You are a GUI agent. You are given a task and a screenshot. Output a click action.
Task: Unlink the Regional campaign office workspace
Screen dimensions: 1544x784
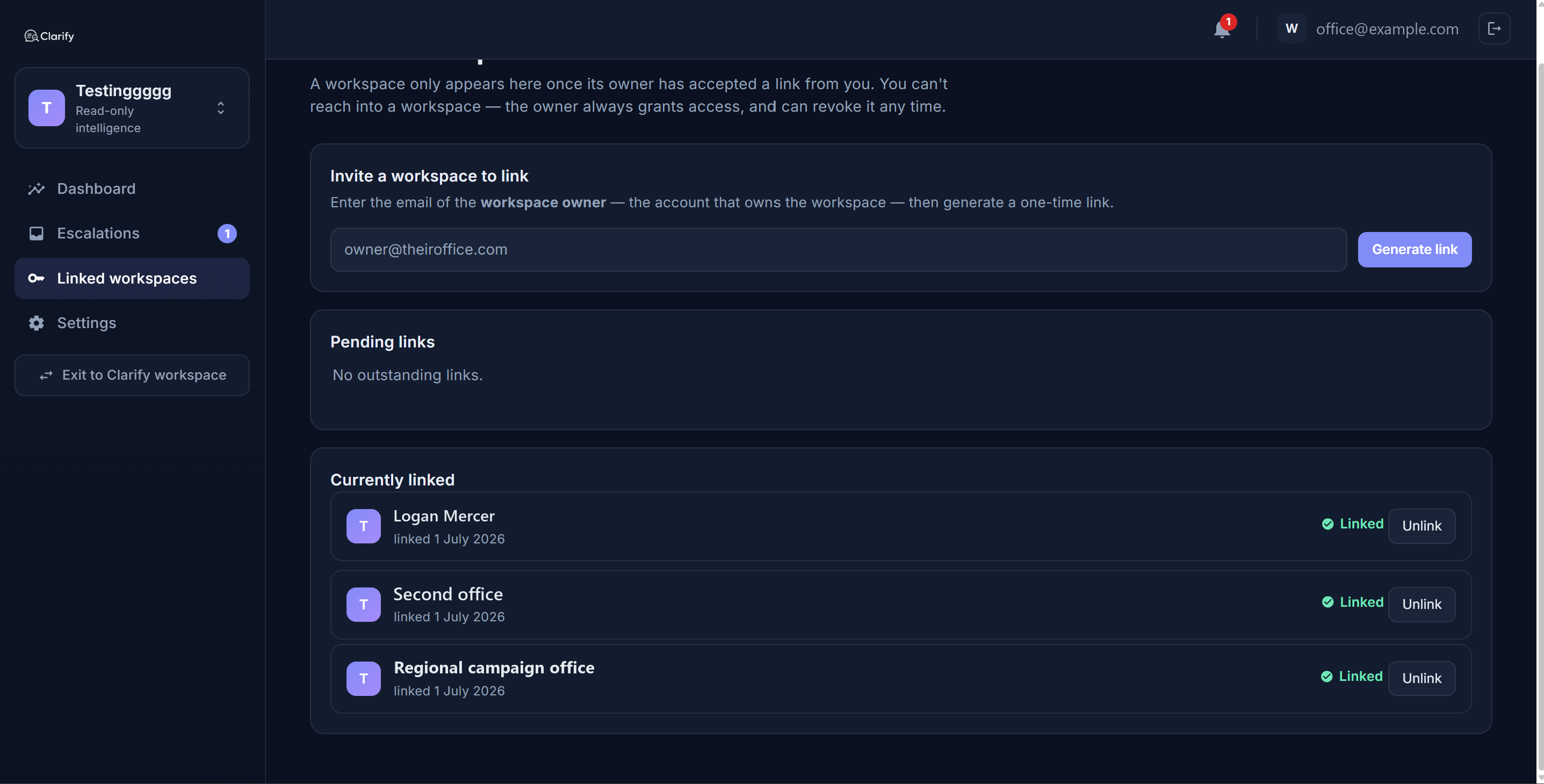point(1421,678)
